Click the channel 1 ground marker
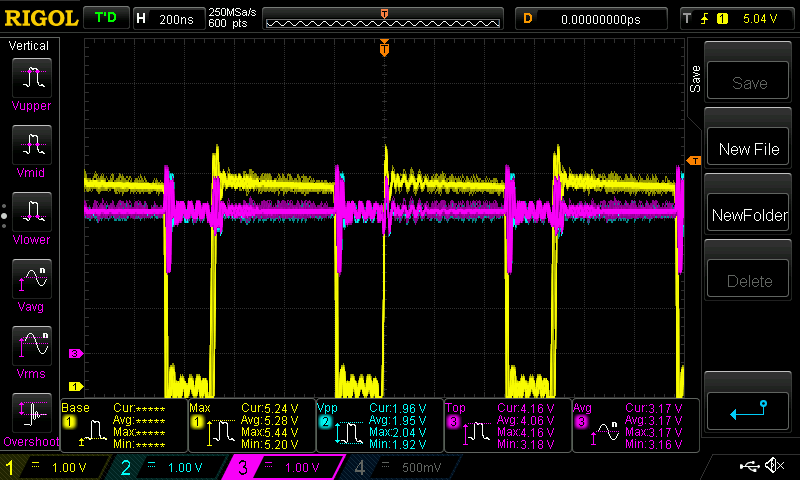 pos(76,386)
